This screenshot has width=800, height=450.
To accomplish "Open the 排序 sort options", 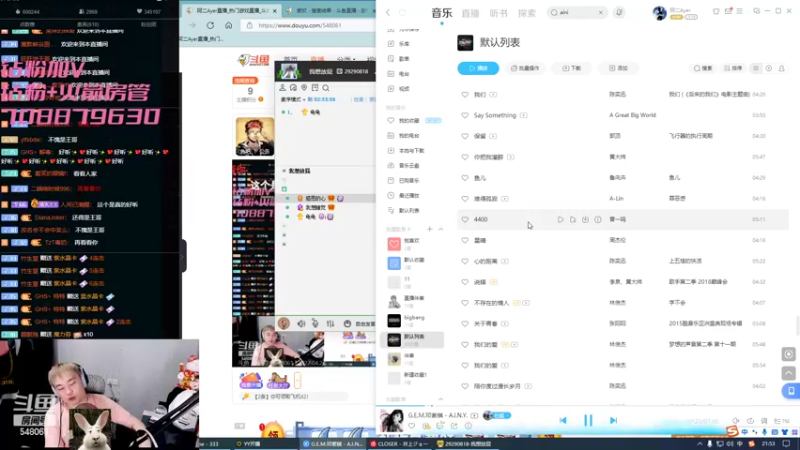I will pos(733,68).
